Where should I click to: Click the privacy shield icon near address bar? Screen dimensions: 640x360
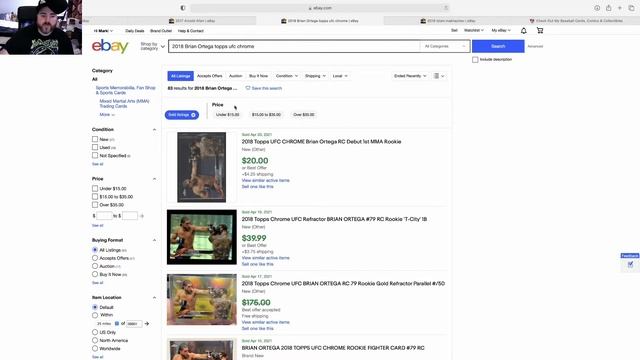[x=183, y=8]
